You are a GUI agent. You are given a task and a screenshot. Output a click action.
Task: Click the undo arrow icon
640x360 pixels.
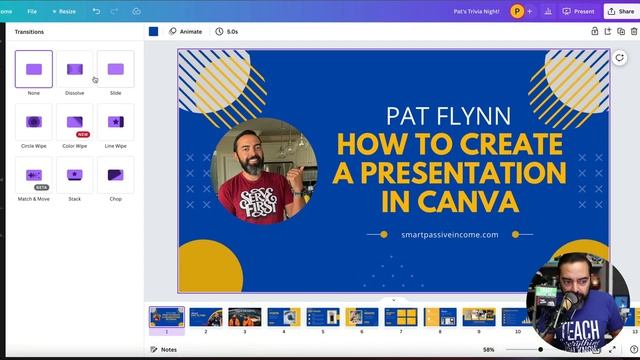(96, 11)
